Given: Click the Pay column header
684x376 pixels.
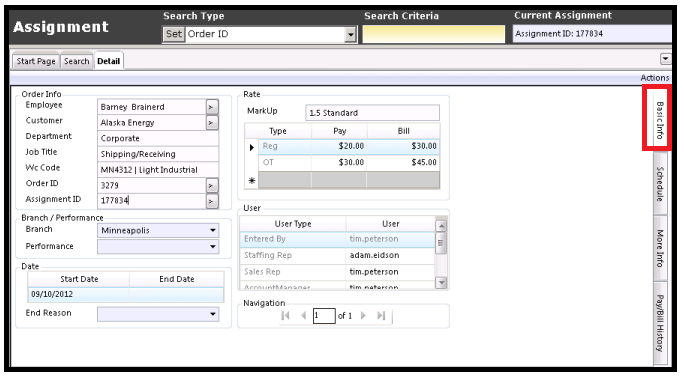Looking at the screenshot, I should 339,131.
